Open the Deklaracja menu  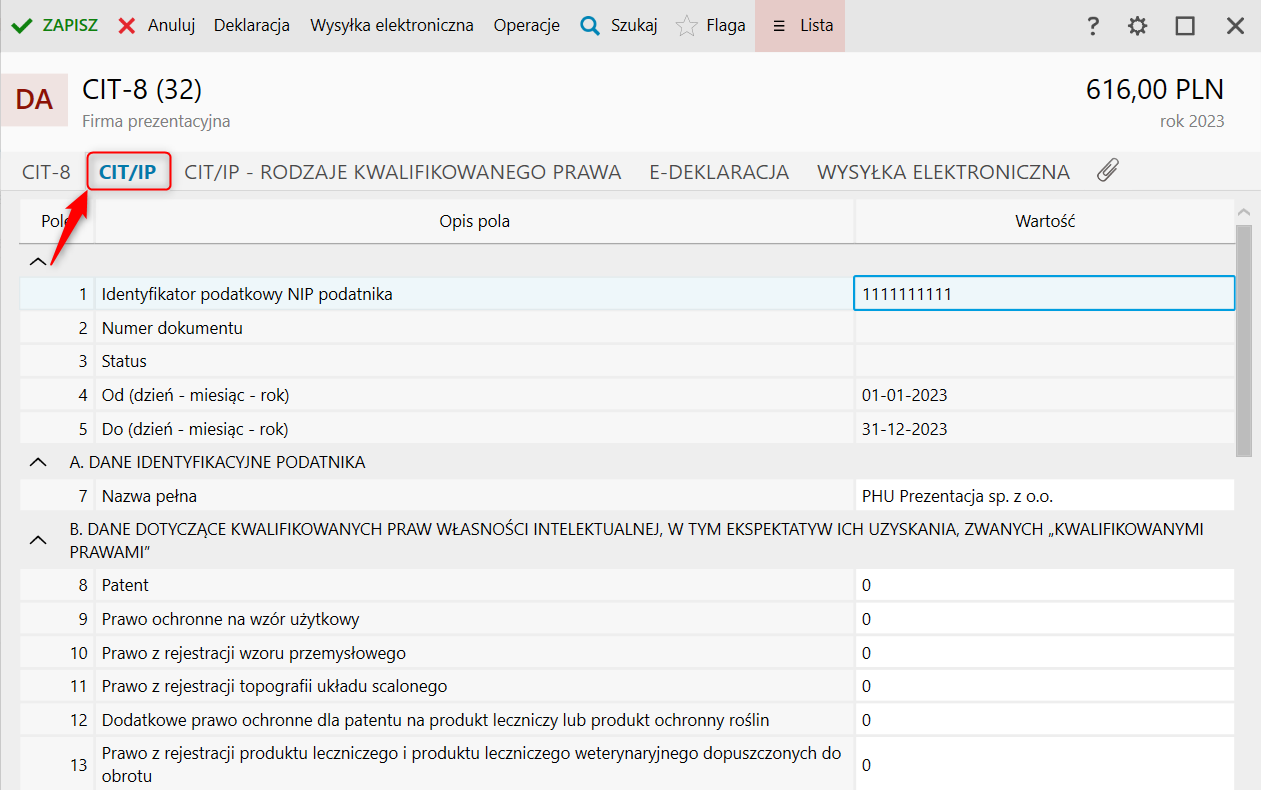[x=252, y=26]
